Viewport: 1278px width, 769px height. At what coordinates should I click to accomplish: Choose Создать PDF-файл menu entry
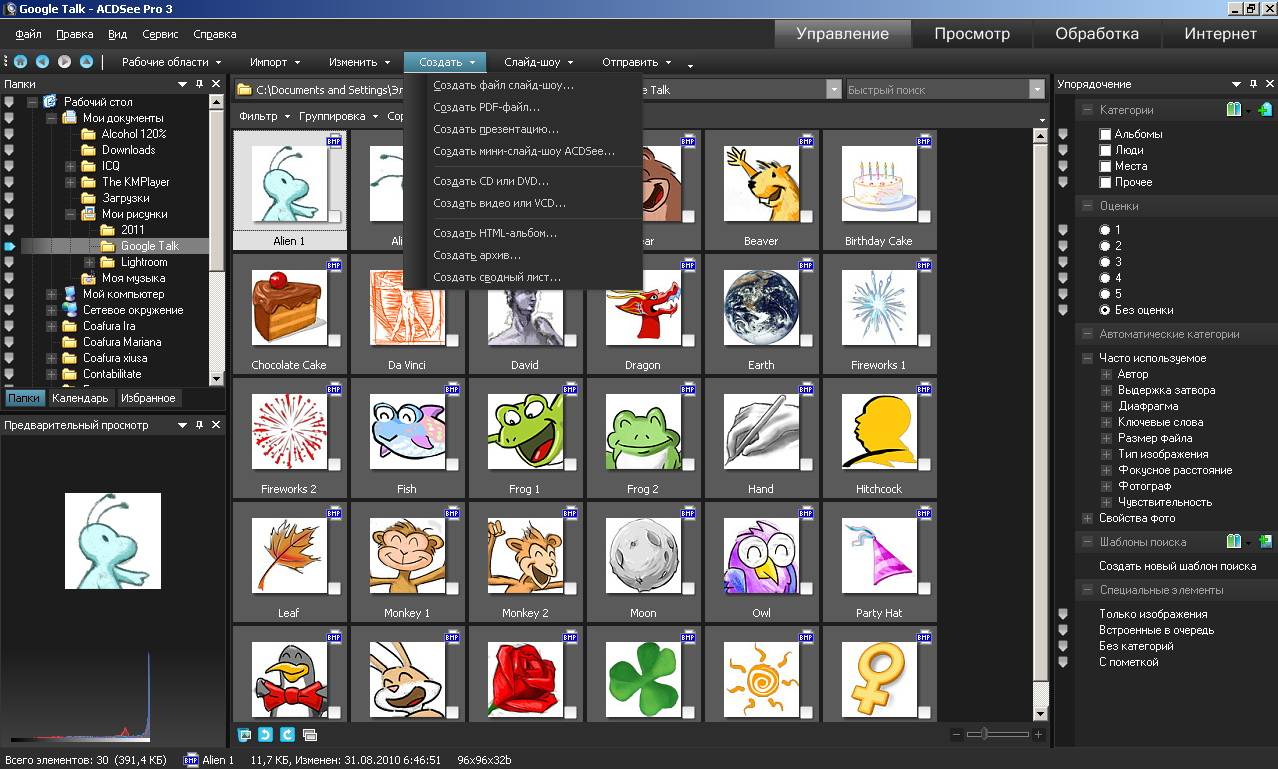click(486, 107)
